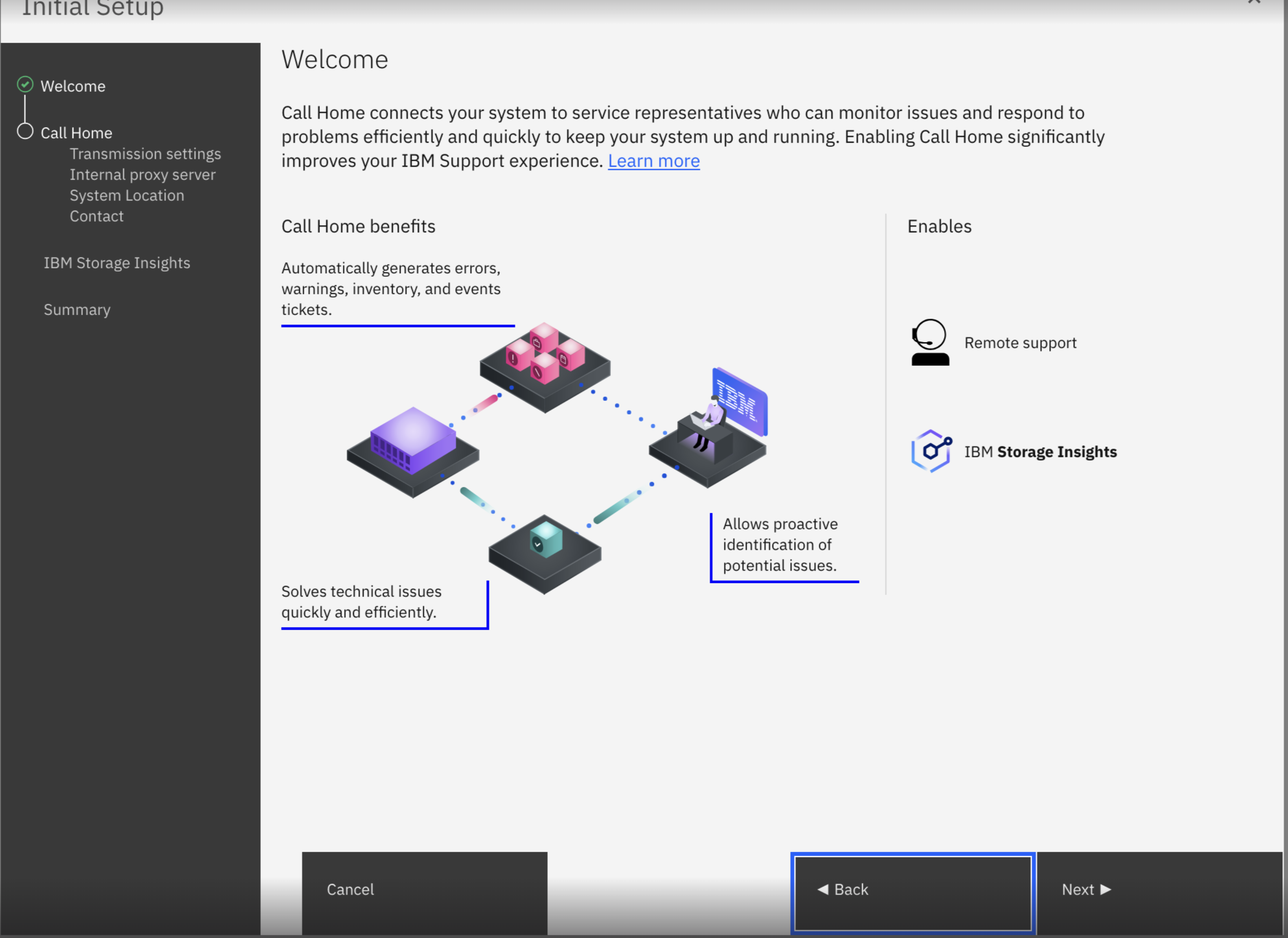Select Call Home step
This screenshot has width=1288, height=938.
point(76,133)
